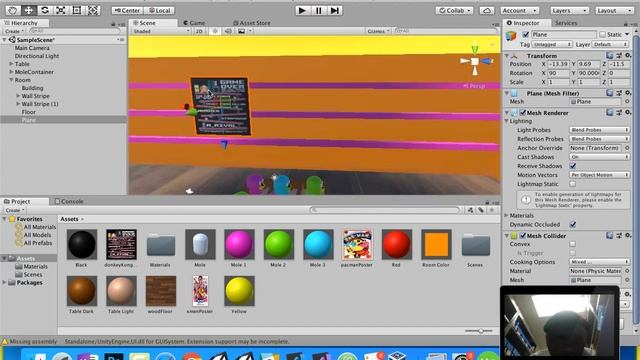
Task: Select the woodFloor texture asset
Action: point(160,291)
